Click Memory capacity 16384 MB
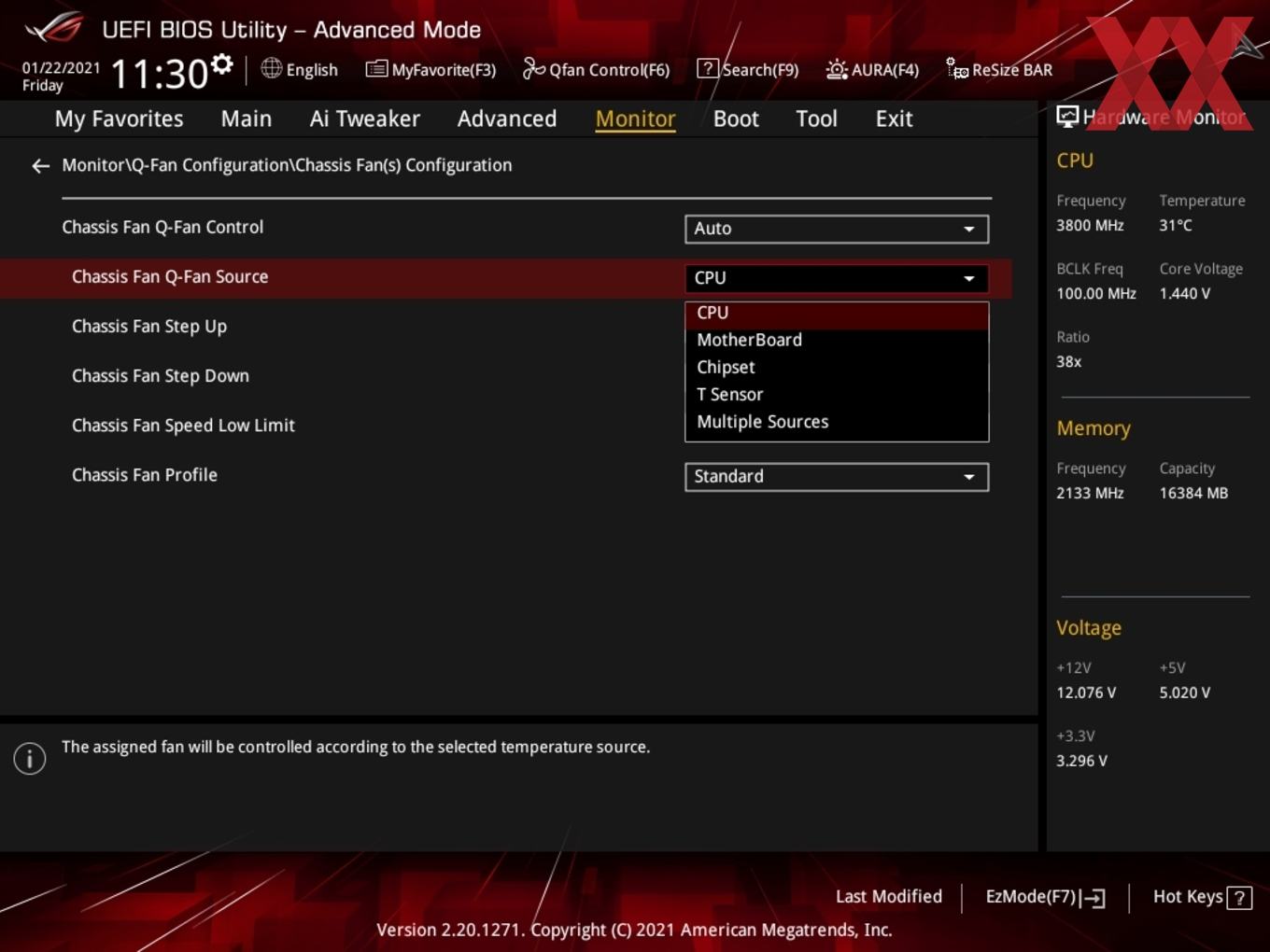 click(x=1193, y=494)
